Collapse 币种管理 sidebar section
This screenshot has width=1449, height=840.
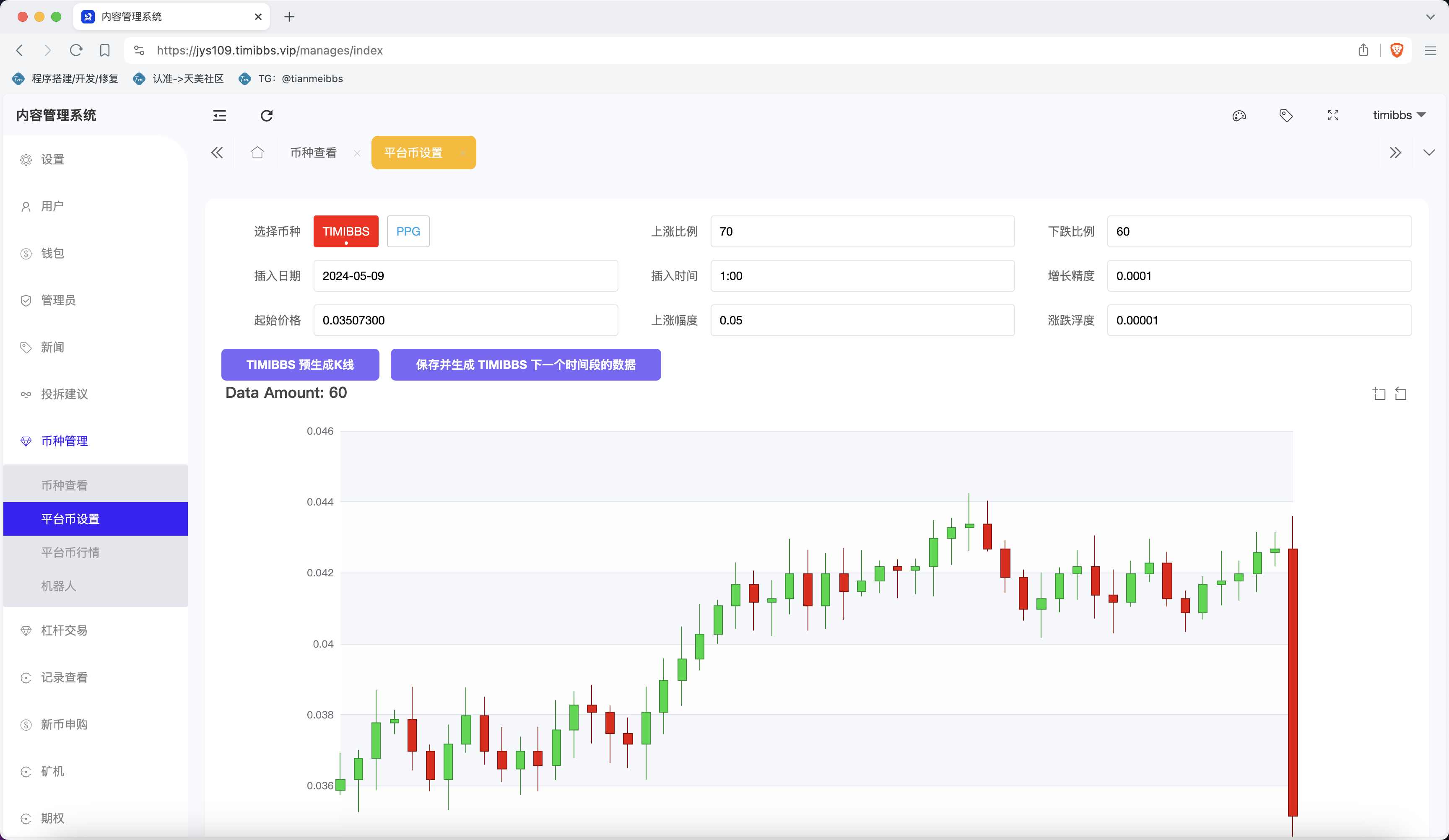[65, 441]
